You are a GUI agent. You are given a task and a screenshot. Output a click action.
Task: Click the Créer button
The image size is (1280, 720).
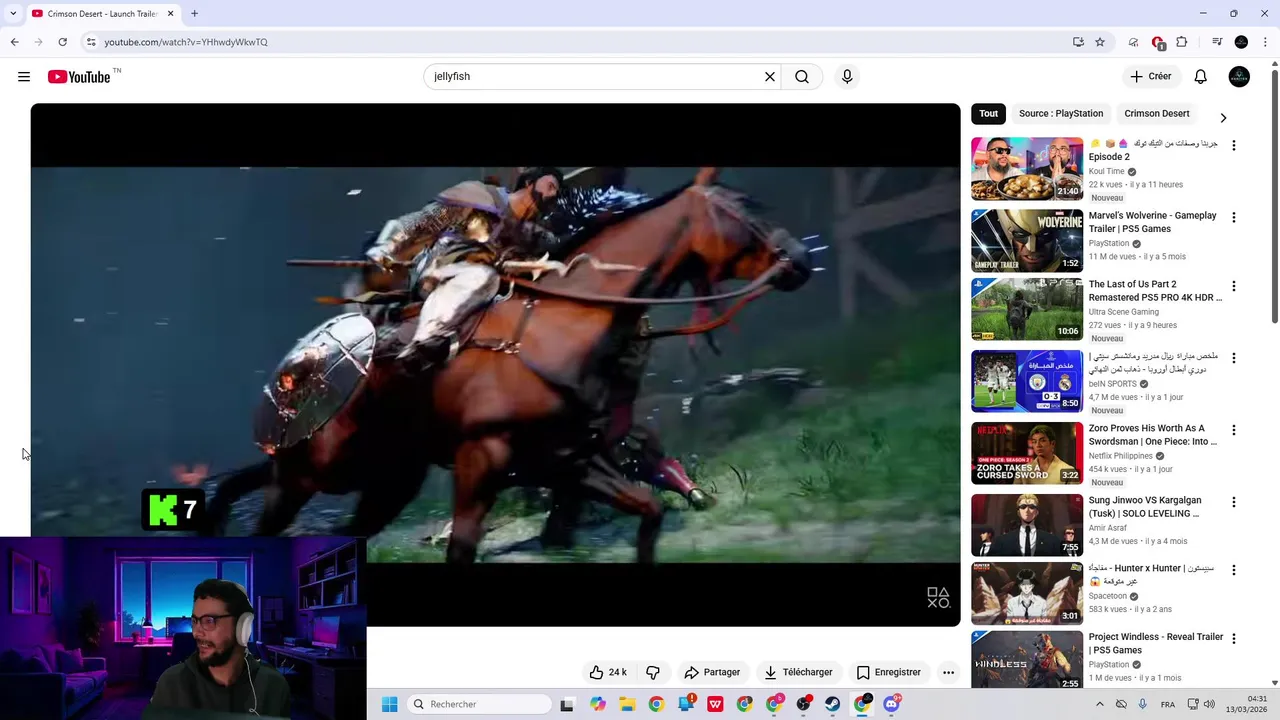[1150, 76]
